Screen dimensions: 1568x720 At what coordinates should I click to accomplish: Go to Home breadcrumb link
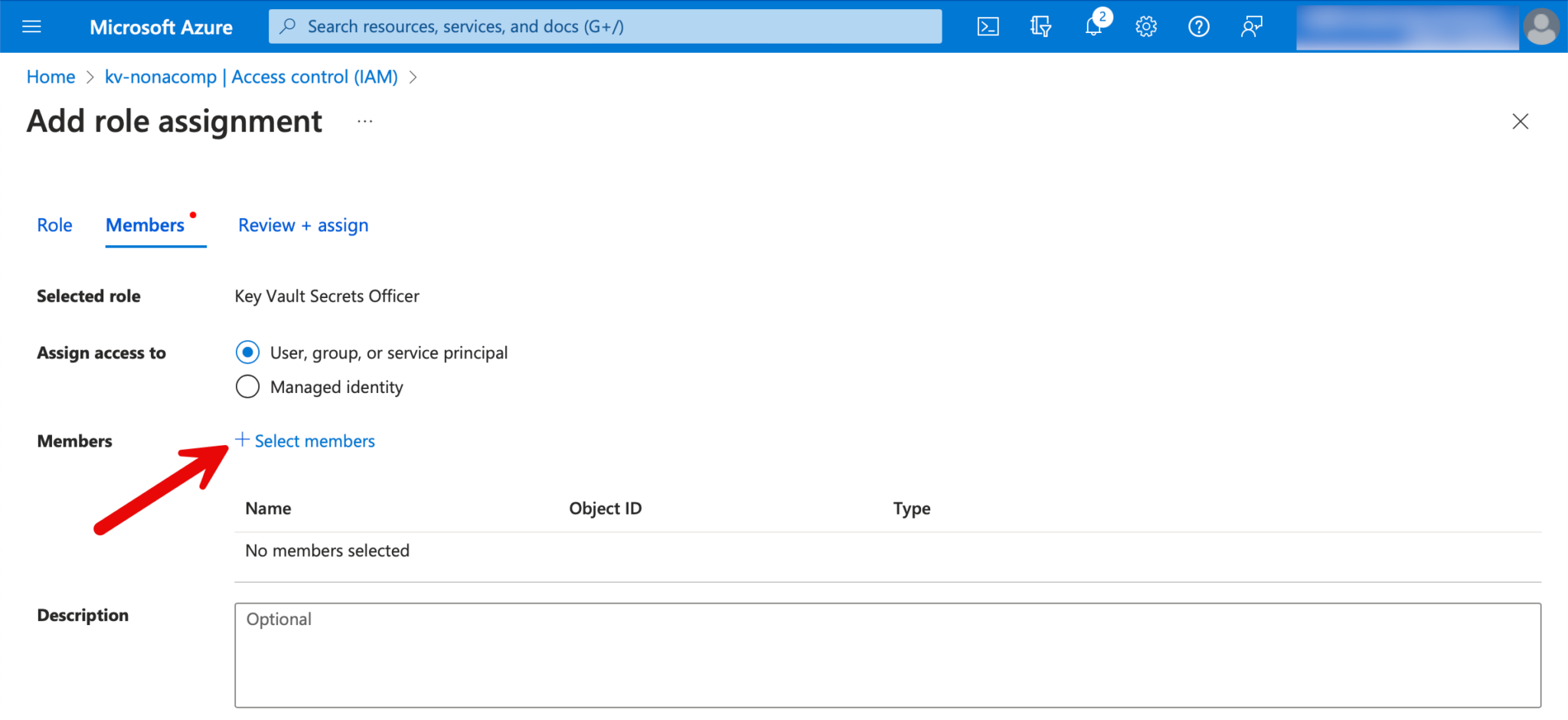(x=51, y=77)
